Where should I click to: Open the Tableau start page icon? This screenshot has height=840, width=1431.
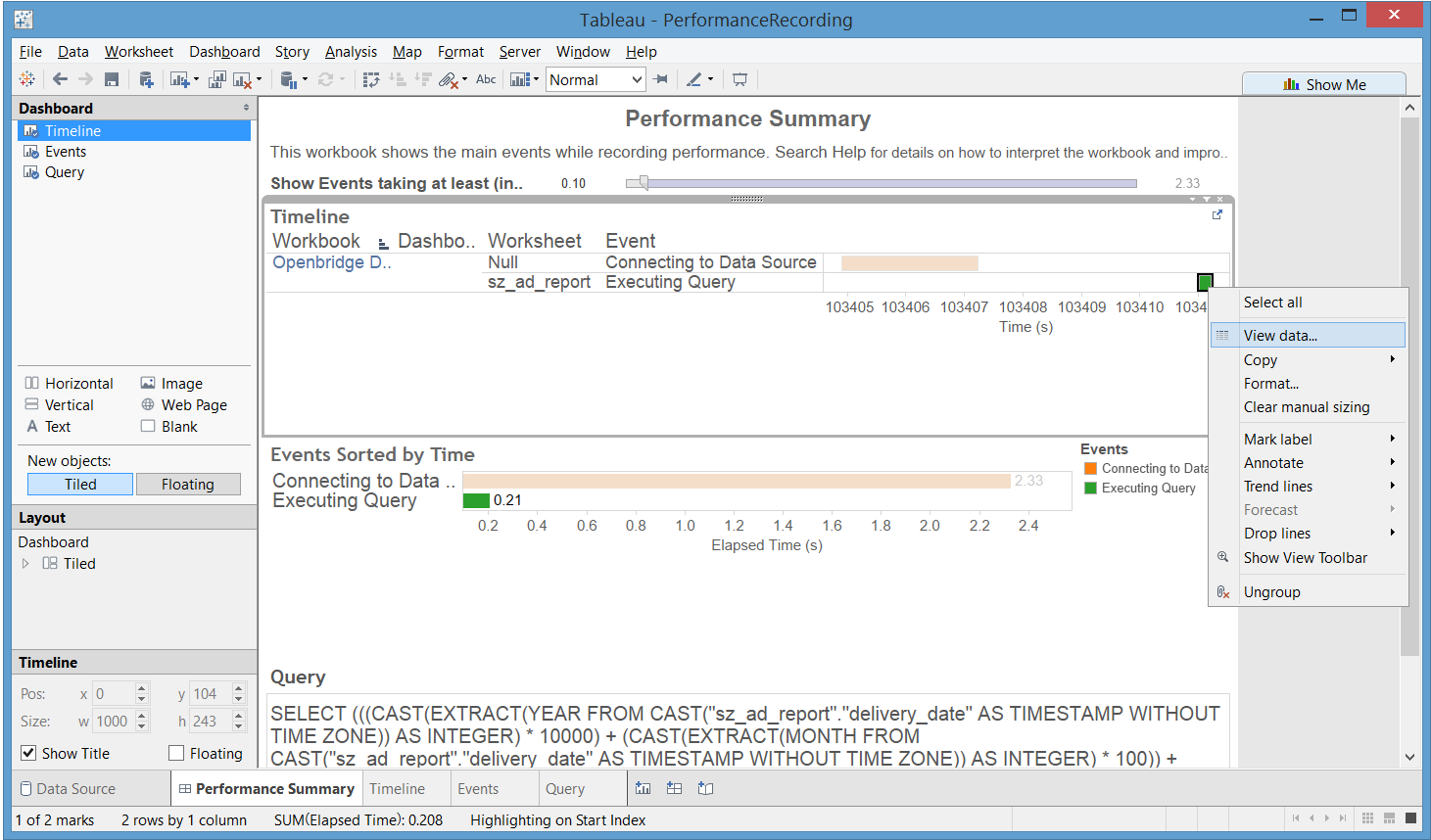click(x=27, y=79)
